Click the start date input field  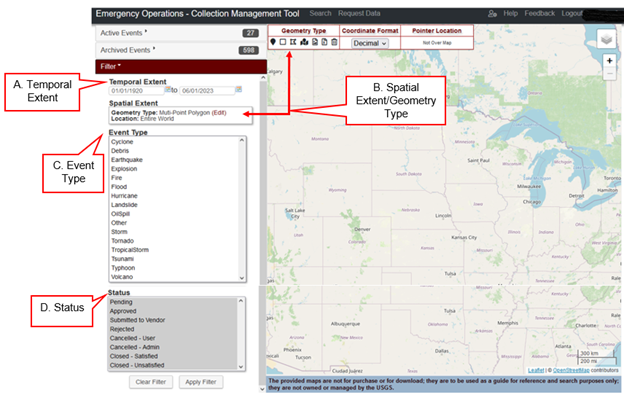tap(136, 91)
